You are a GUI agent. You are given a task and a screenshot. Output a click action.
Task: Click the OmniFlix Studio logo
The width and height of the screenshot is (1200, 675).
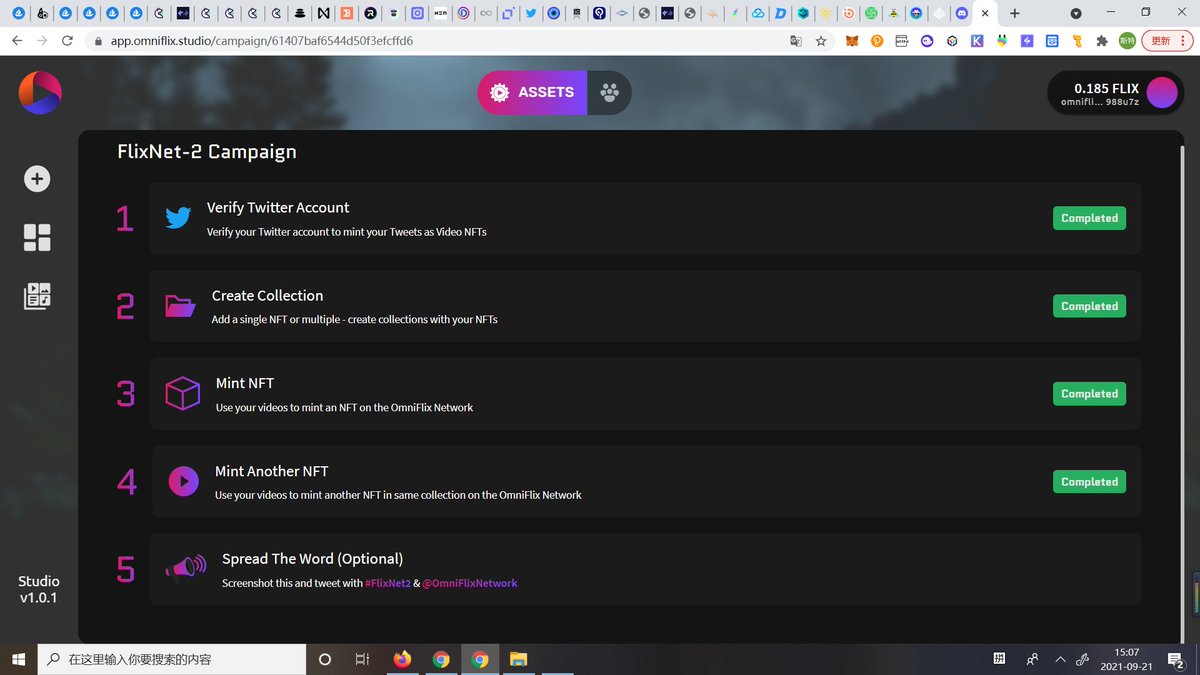point(38,90)
